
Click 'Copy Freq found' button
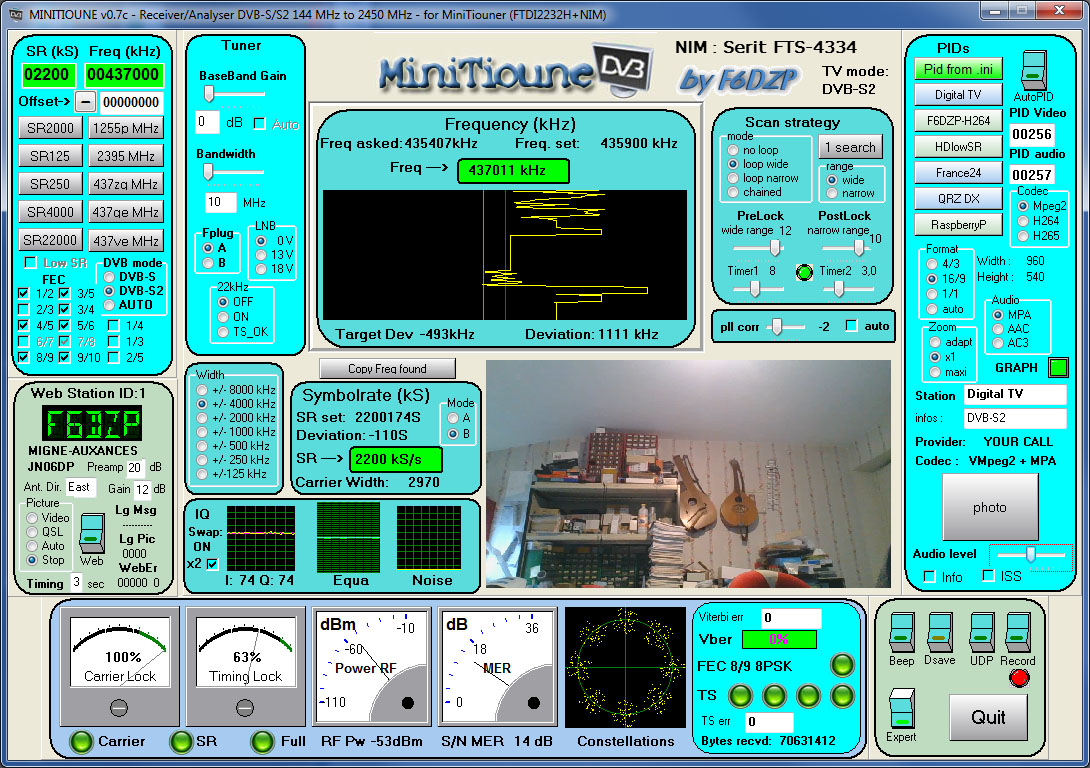(387, 368)
